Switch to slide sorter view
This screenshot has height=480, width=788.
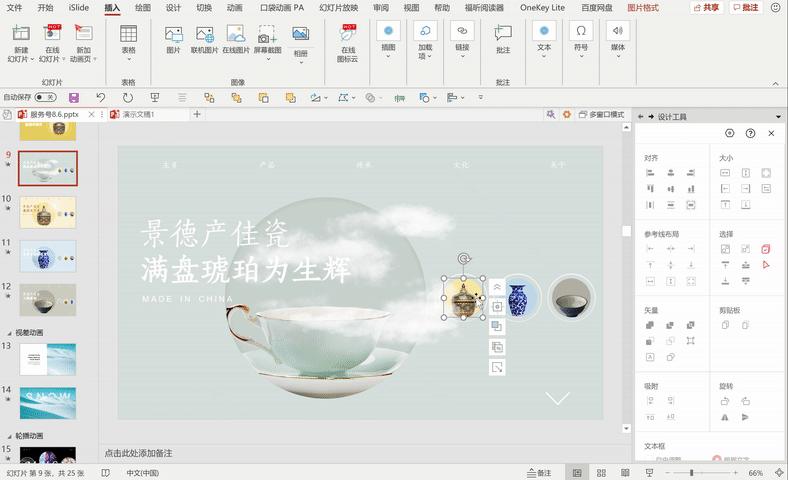pyautogui.click(x=601, y=473)
